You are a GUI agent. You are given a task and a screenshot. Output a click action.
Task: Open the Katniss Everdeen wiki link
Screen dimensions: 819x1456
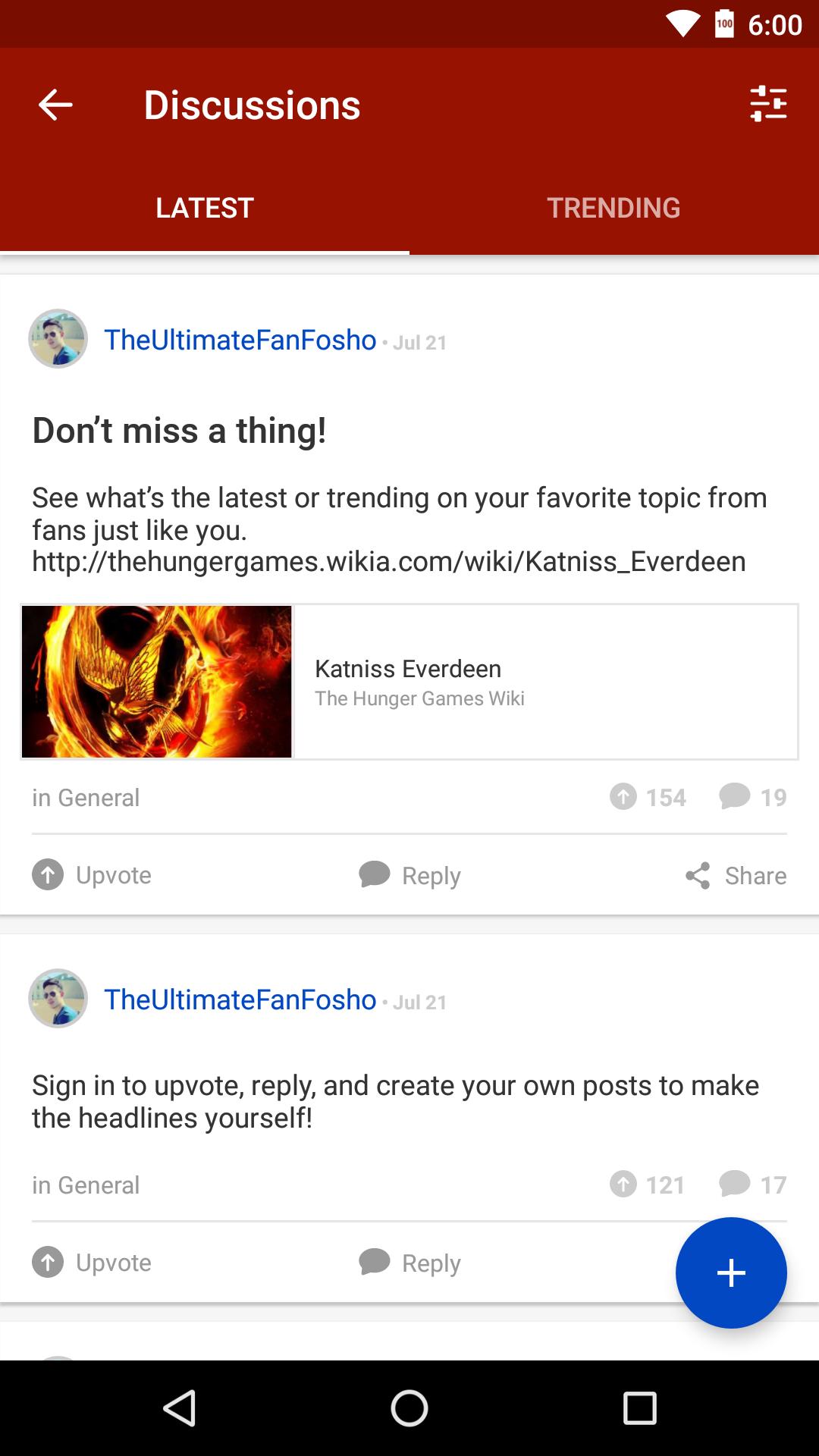388,562
